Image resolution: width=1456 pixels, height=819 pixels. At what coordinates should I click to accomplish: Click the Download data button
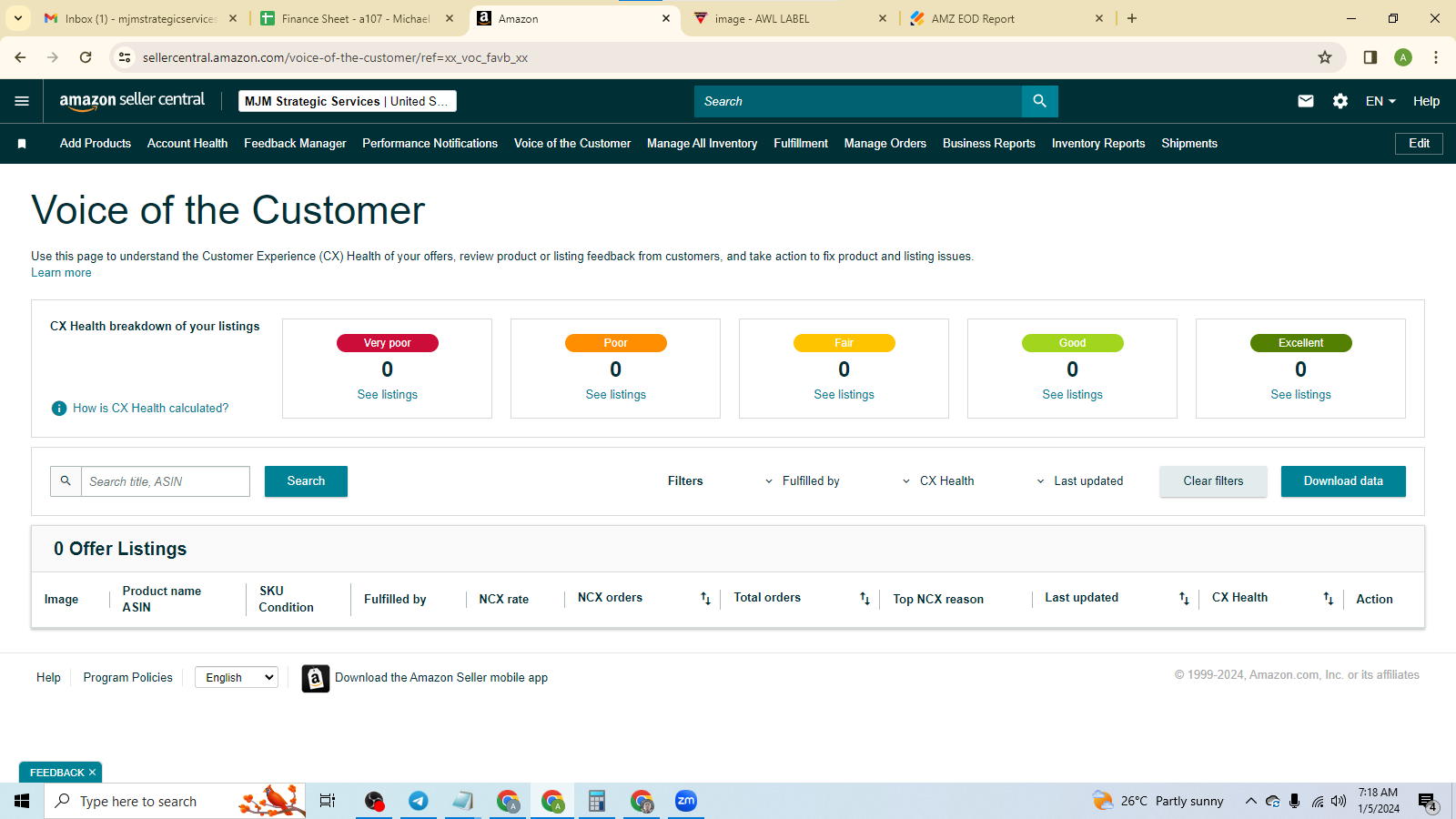1343,481
